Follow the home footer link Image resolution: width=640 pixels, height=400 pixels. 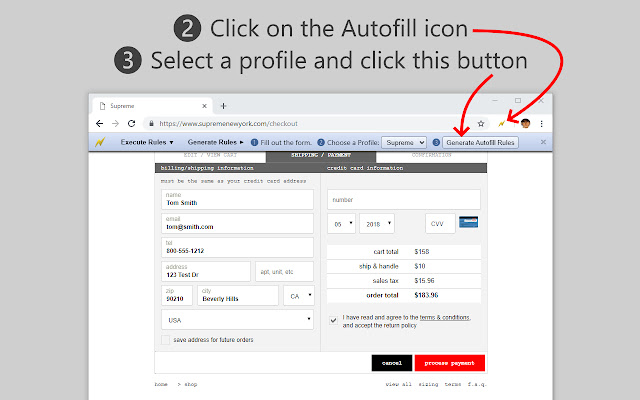[x=161, y=384]
